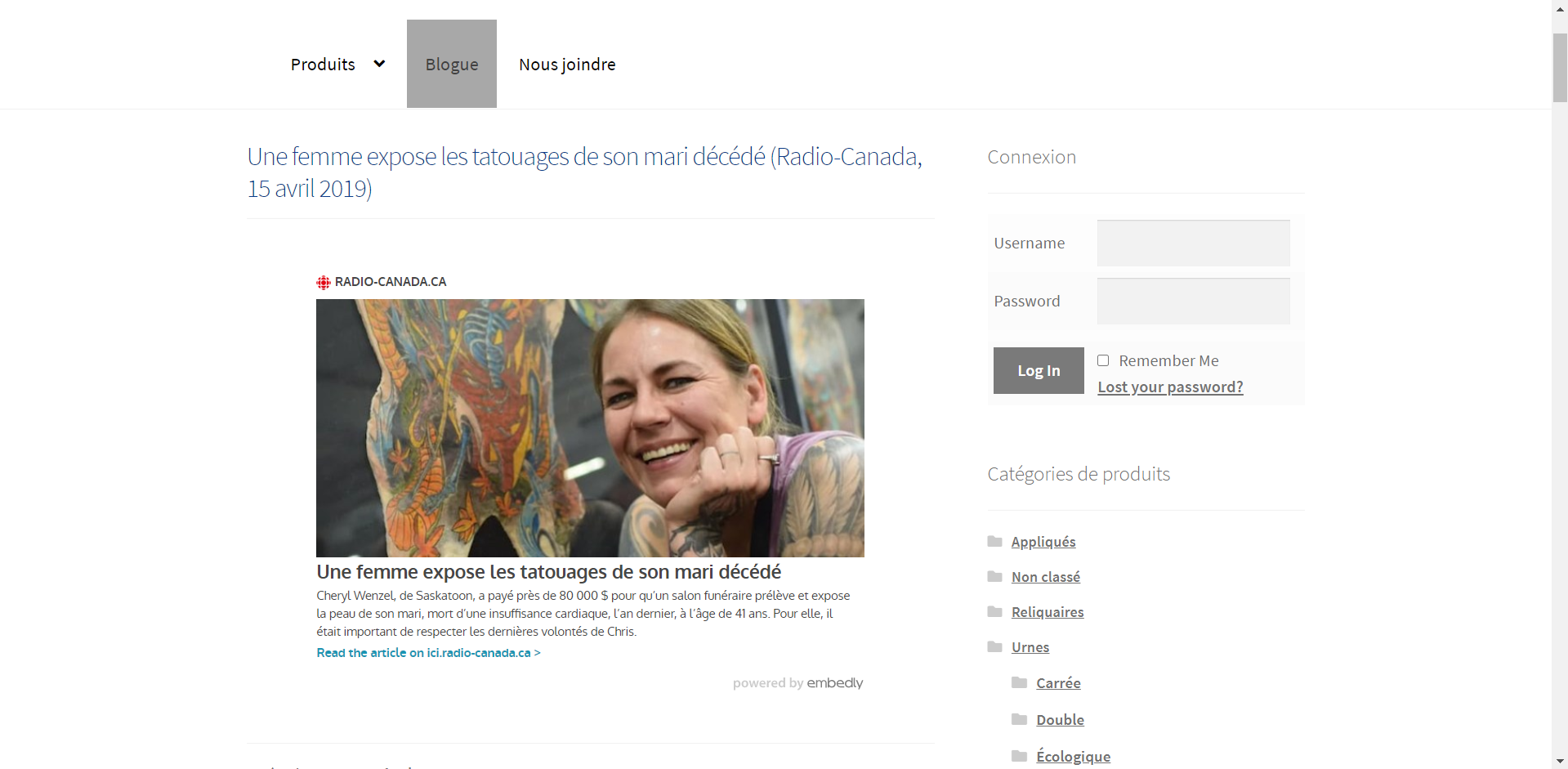Open the Blogue menu item
Screen dimensions: 1568x769
[452, 65]
